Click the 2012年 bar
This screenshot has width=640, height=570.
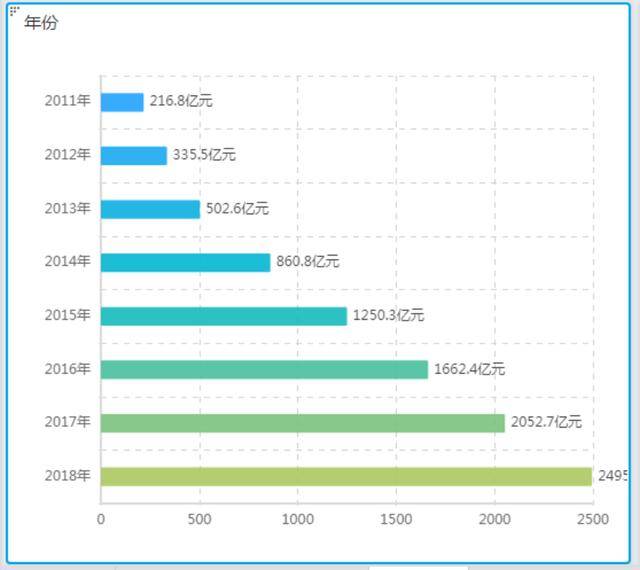tap(134, 156)
